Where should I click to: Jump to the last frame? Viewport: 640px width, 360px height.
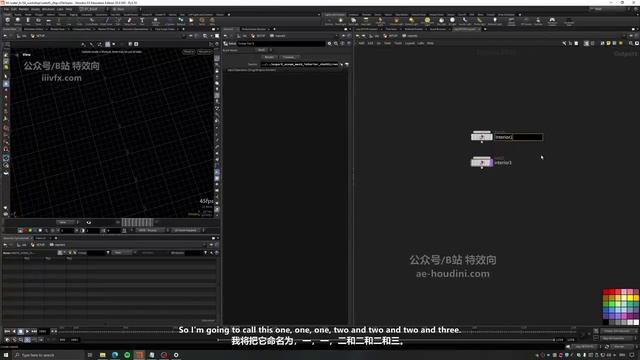pyautogui.click(x=34, y=331)
